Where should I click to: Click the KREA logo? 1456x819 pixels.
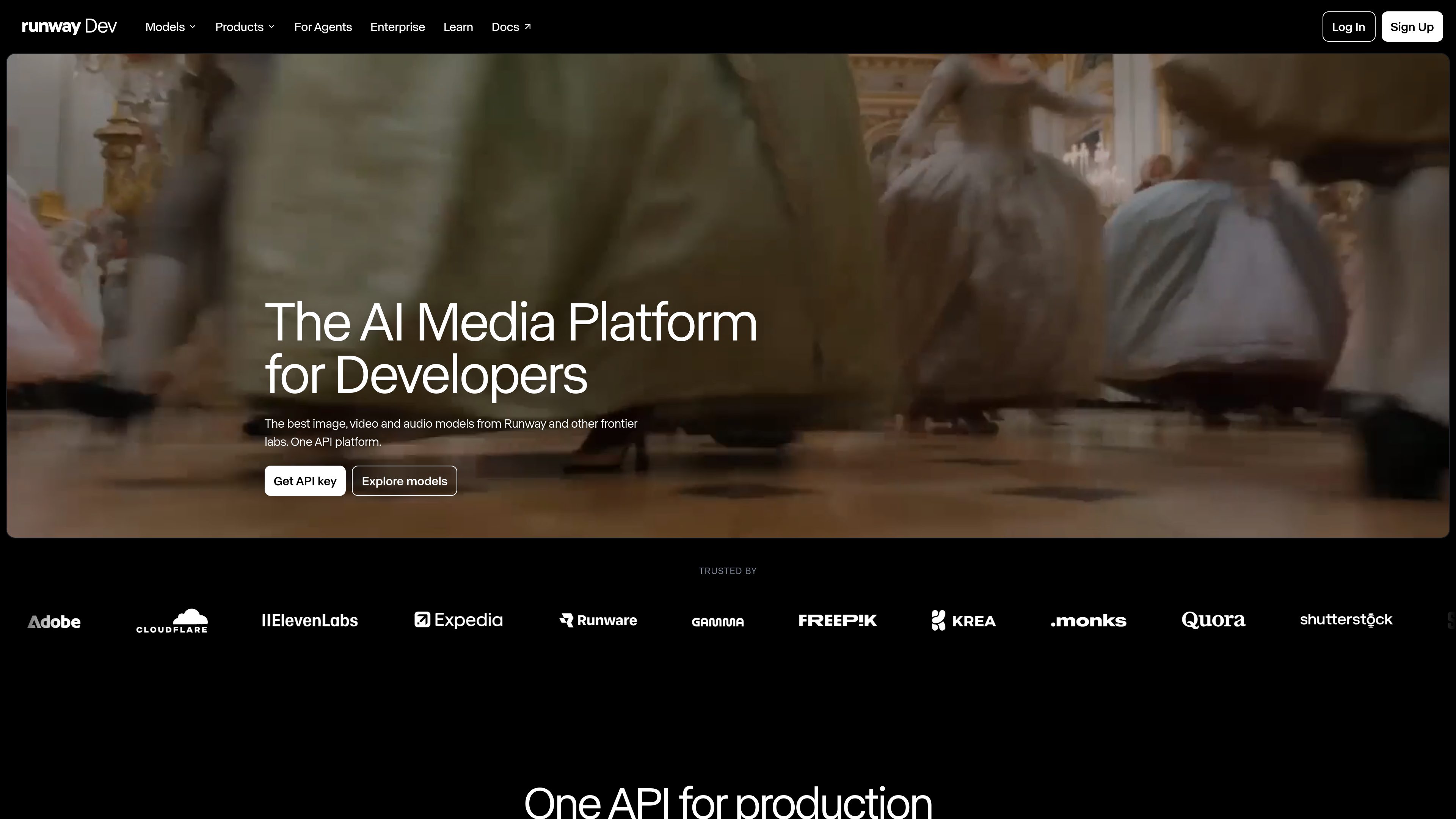tap(964, 620)
